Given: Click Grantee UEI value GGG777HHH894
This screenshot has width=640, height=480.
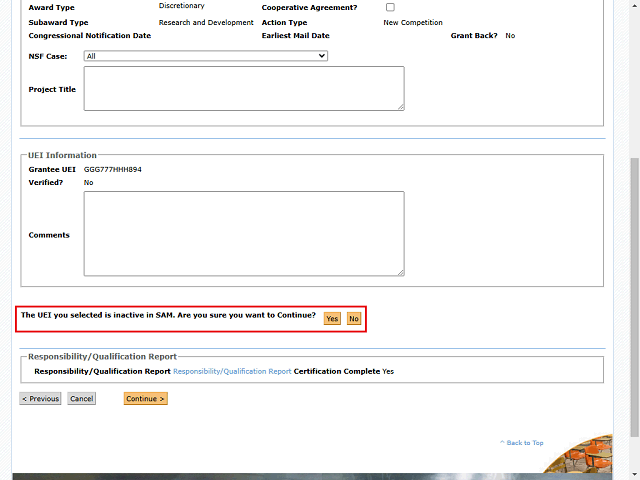Looking at the screenshot, I should tap(113, 169).
